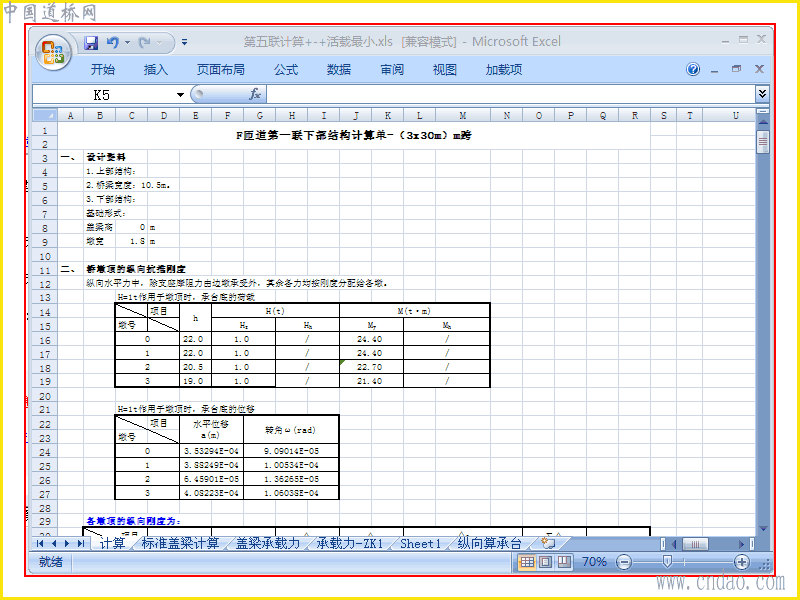Screen dimensions: 800x600
Task: Click the Office button orb
Action: [53, 53]
